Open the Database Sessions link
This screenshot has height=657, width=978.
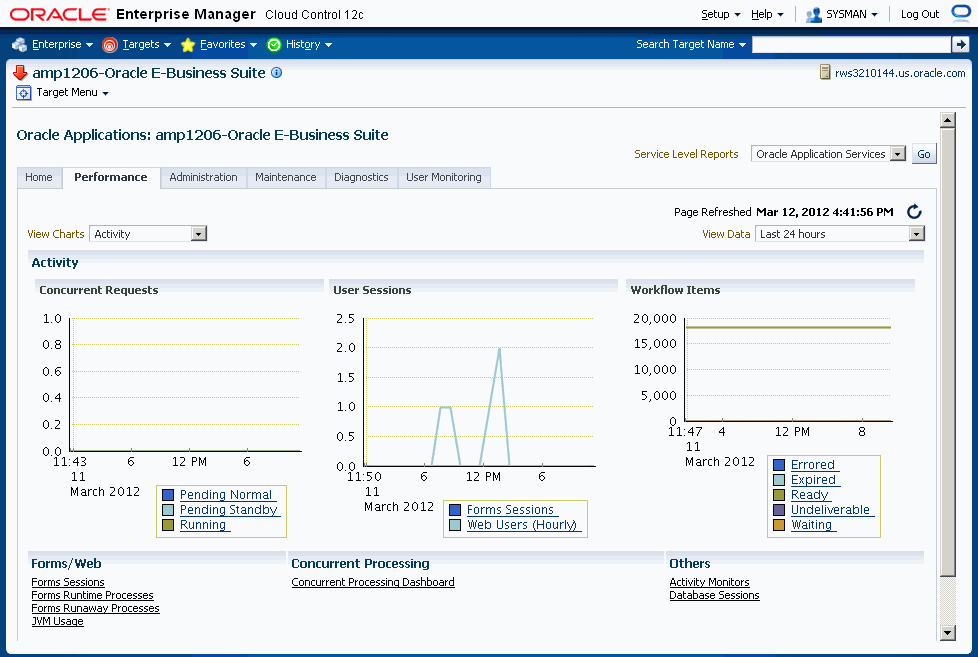pyautogui.click(x=714, y=595)
